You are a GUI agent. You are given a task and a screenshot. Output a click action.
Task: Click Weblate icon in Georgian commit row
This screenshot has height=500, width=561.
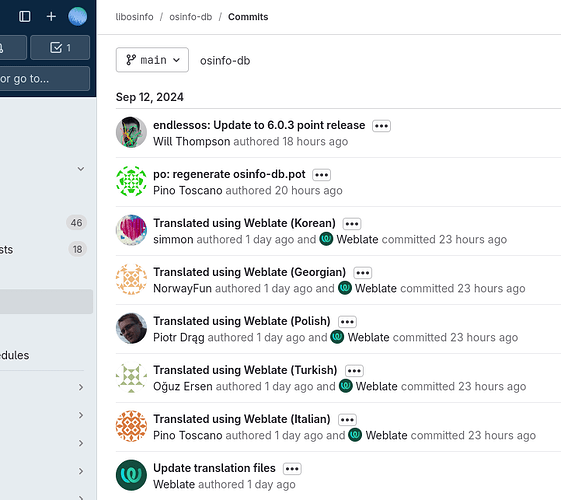pos(345,288)
